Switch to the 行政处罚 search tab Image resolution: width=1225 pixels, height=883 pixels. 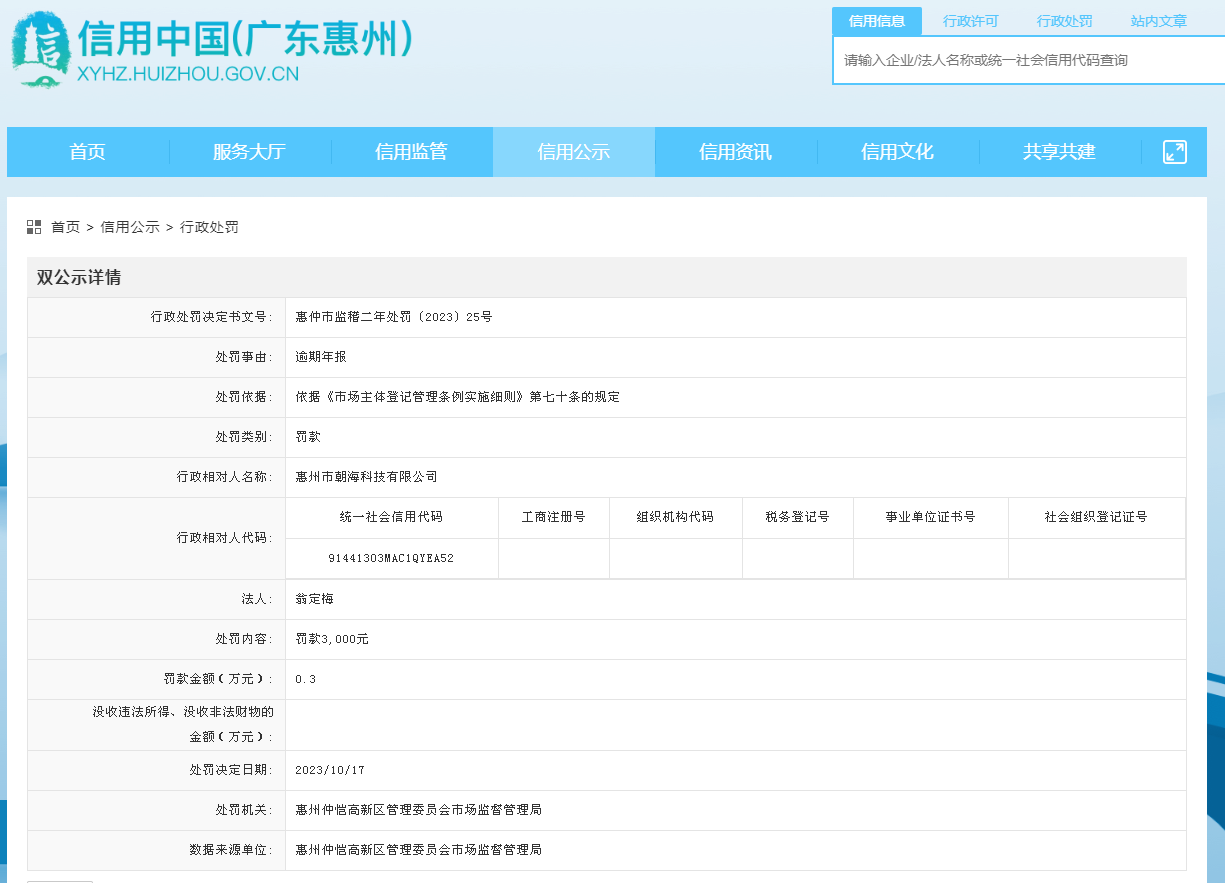pyautogui.click(x=1065, y=21)
